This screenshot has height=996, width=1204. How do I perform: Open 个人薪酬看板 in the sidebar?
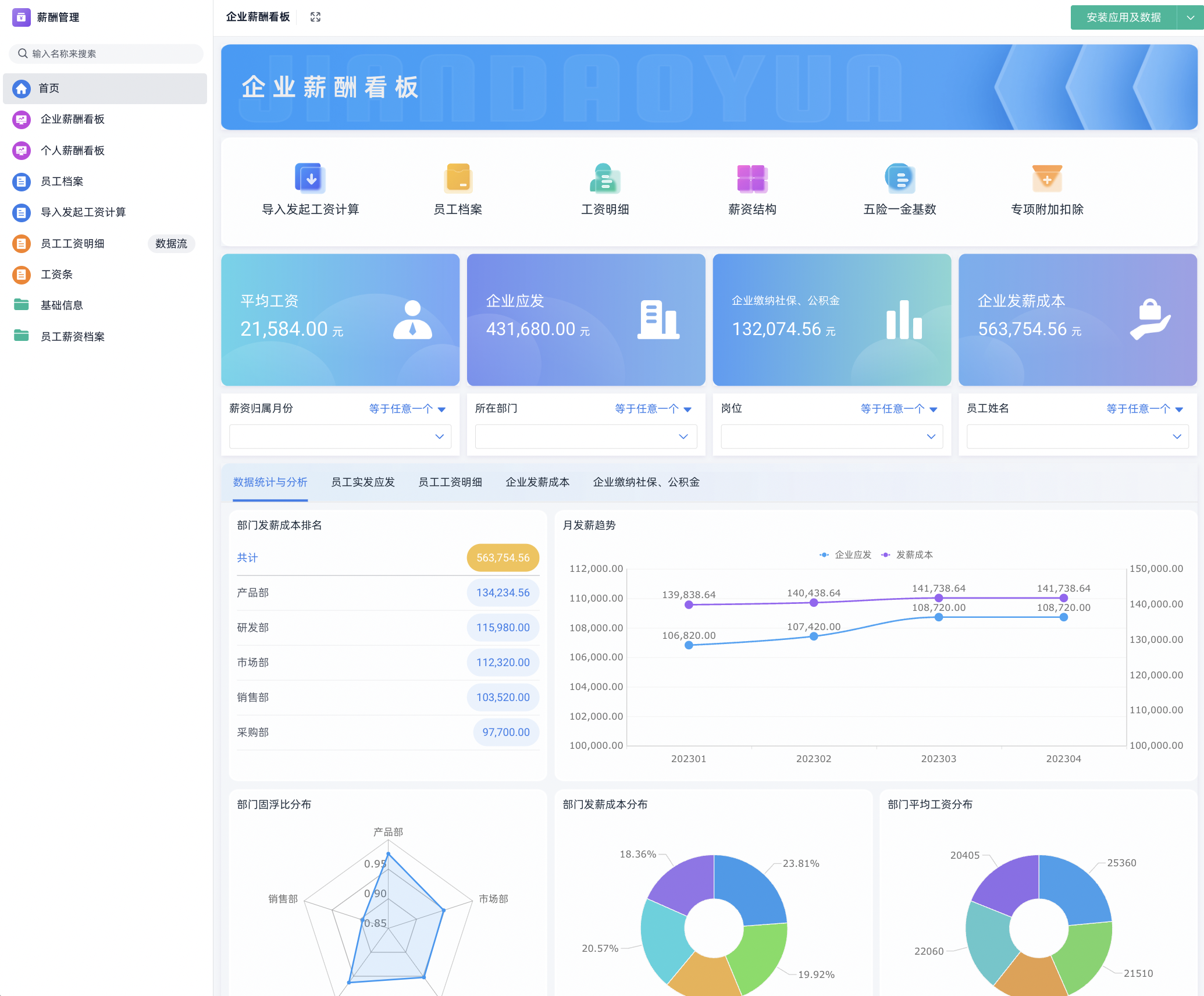pos(73,151)
